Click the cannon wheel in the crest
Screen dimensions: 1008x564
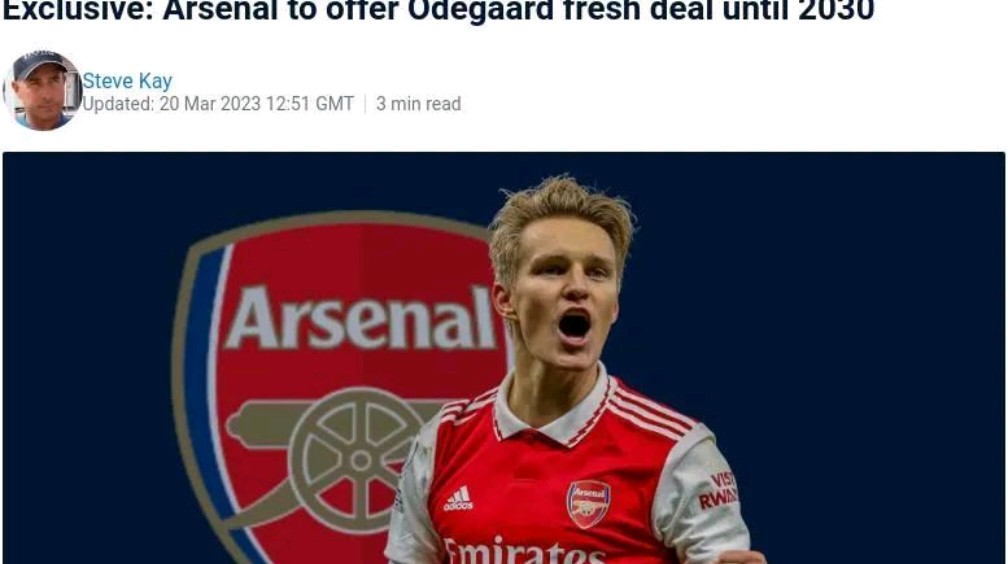360,460
